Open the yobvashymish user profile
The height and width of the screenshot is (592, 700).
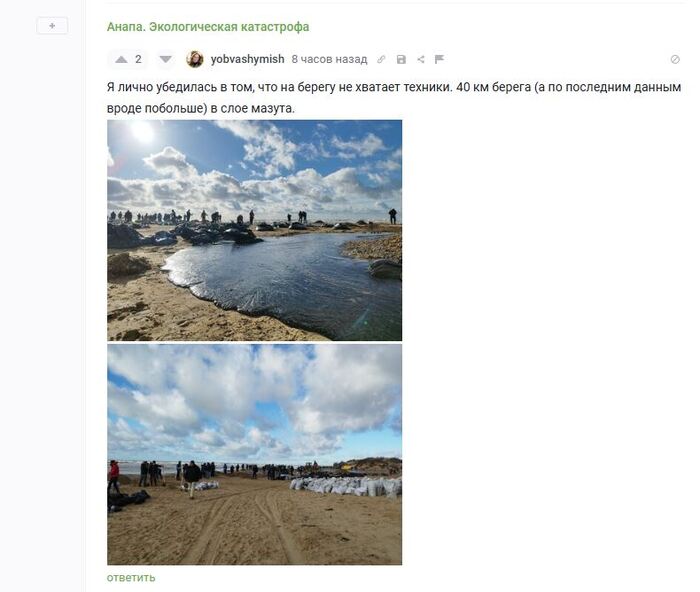(247, 59)
